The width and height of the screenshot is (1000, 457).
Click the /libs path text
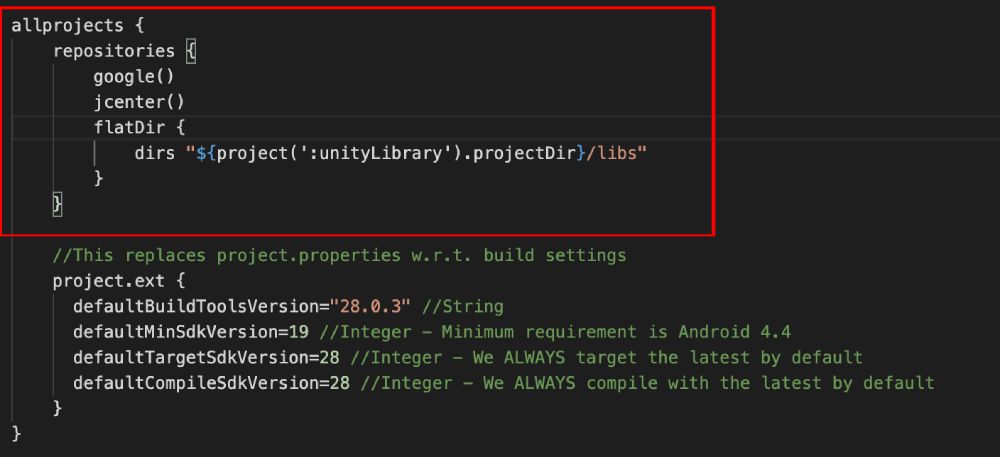[x=612, y=154]
